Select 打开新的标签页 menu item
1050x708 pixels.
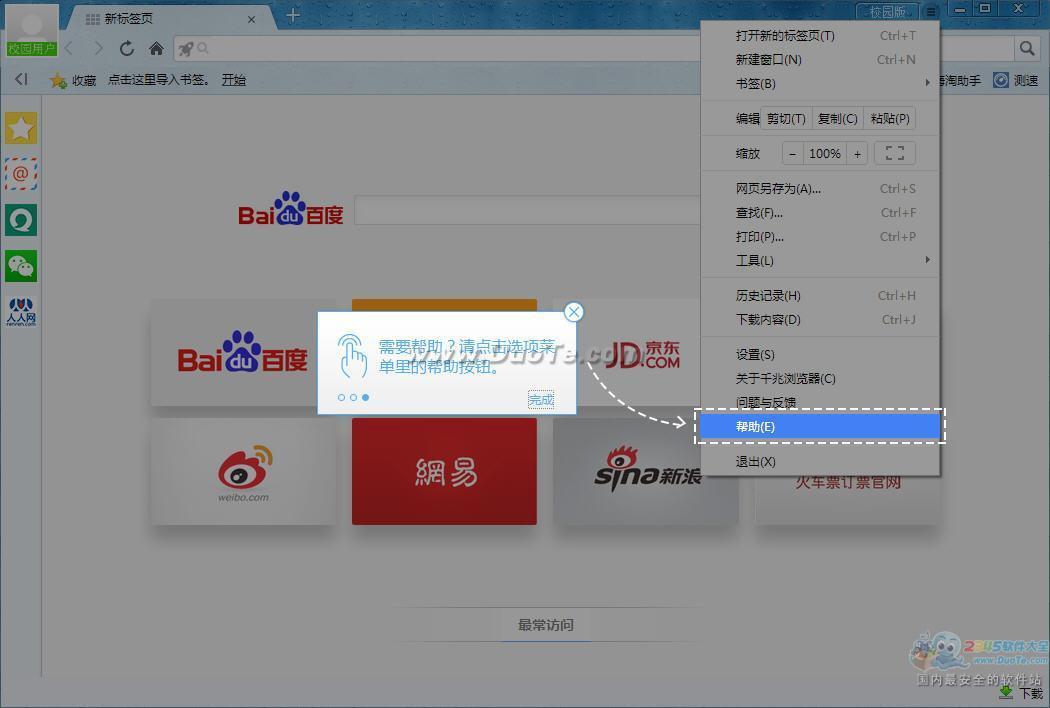click(x=820, y=36)
